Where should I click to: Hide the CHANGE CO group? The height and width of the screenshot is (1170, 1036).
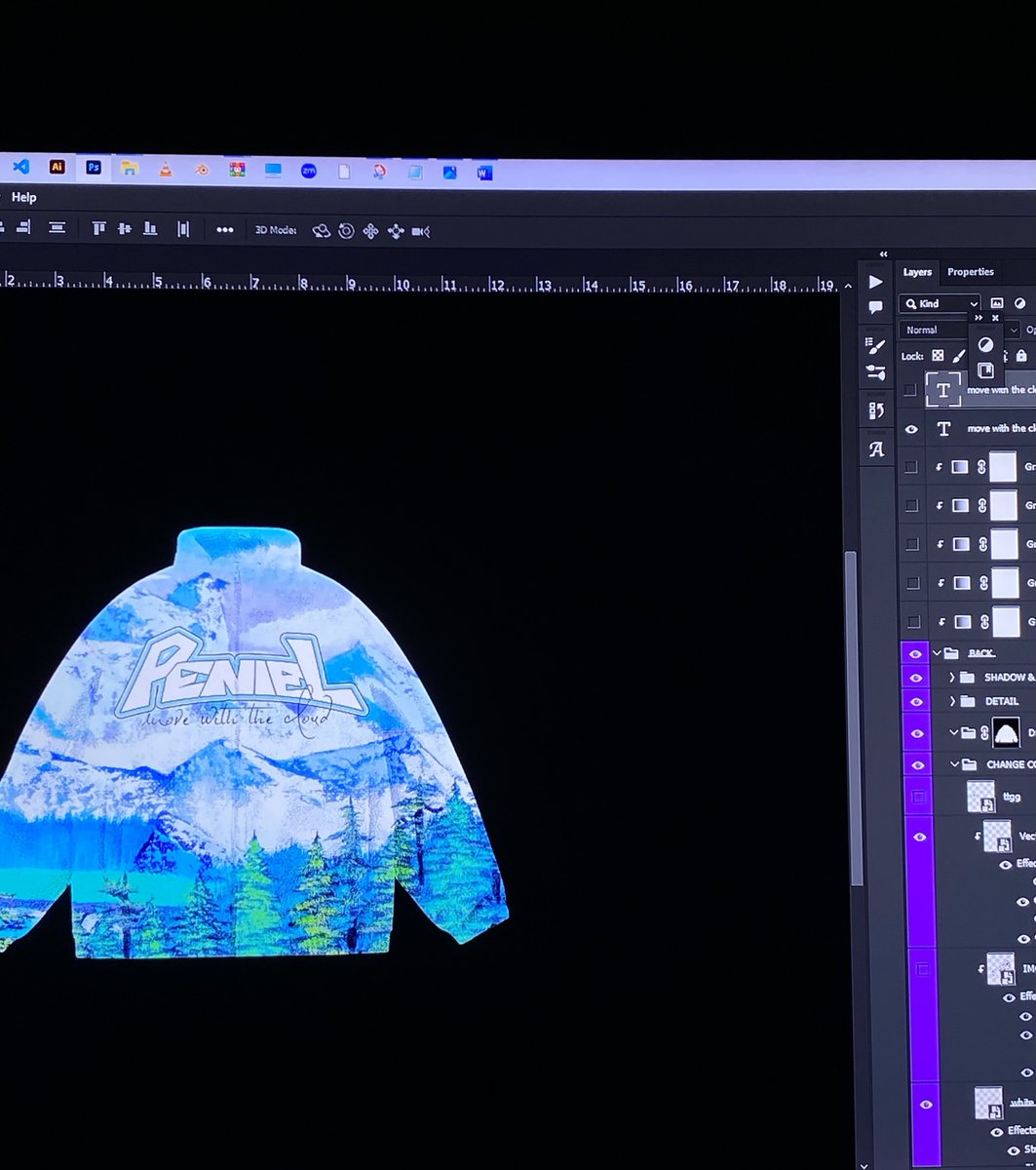point(918,764)
